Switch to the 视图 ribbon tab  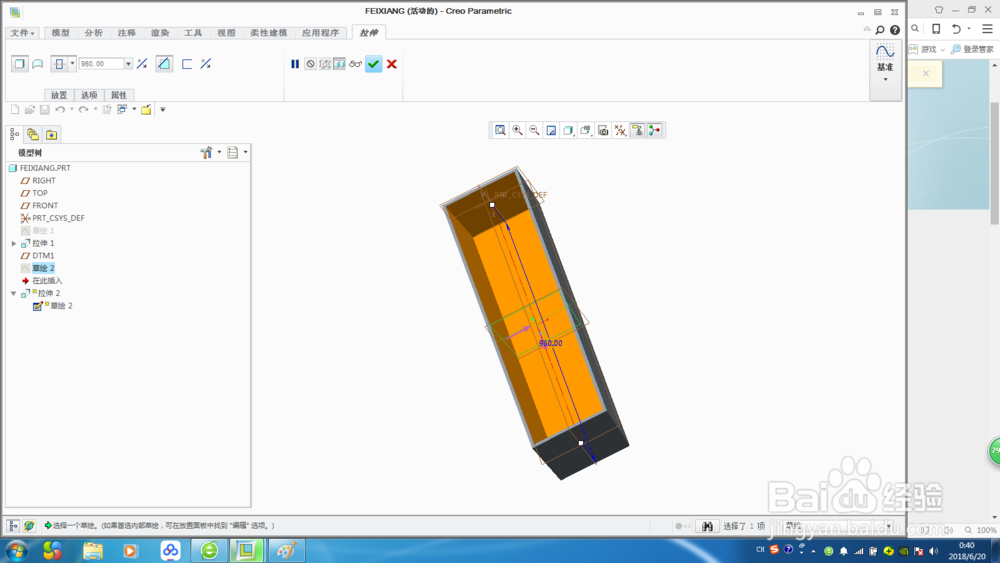tap(226, 33)
